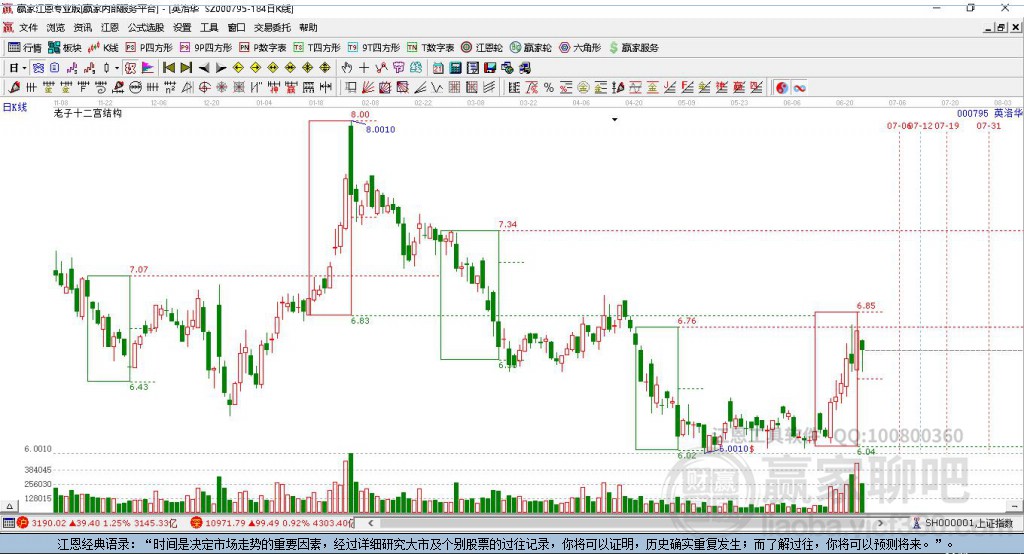Select the percent % tool icon
Image resolution: width=1024 pixels, height=554 pixels.
click(549, 88)
